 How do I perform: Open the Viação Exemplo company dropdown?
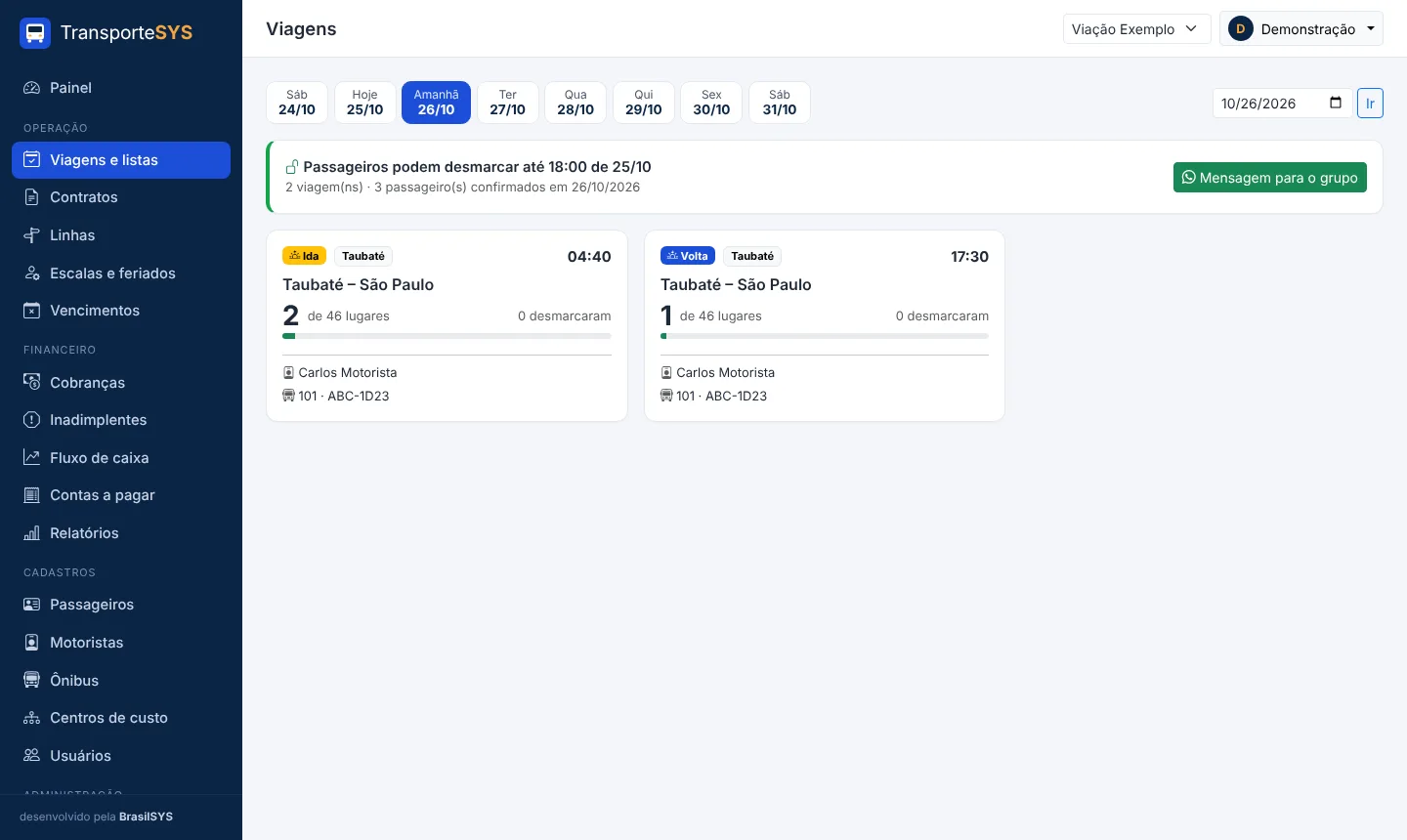[x=1136, y=28]
